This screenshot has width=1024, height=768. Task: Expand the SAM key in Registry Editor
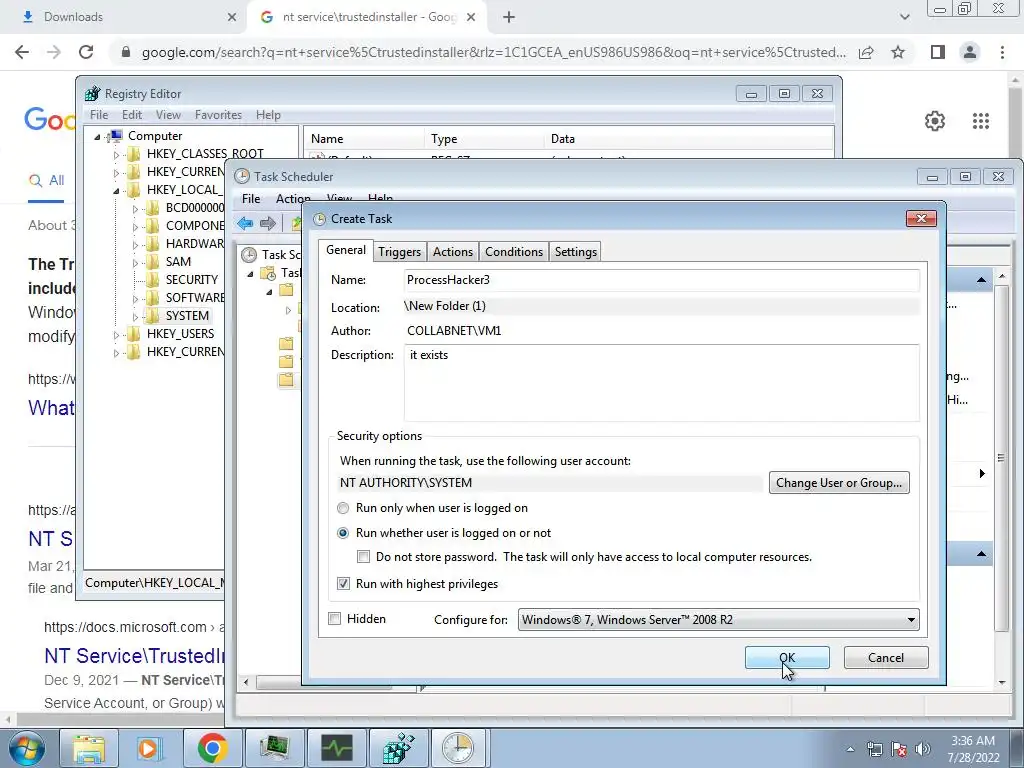click(x=135, y=263)
